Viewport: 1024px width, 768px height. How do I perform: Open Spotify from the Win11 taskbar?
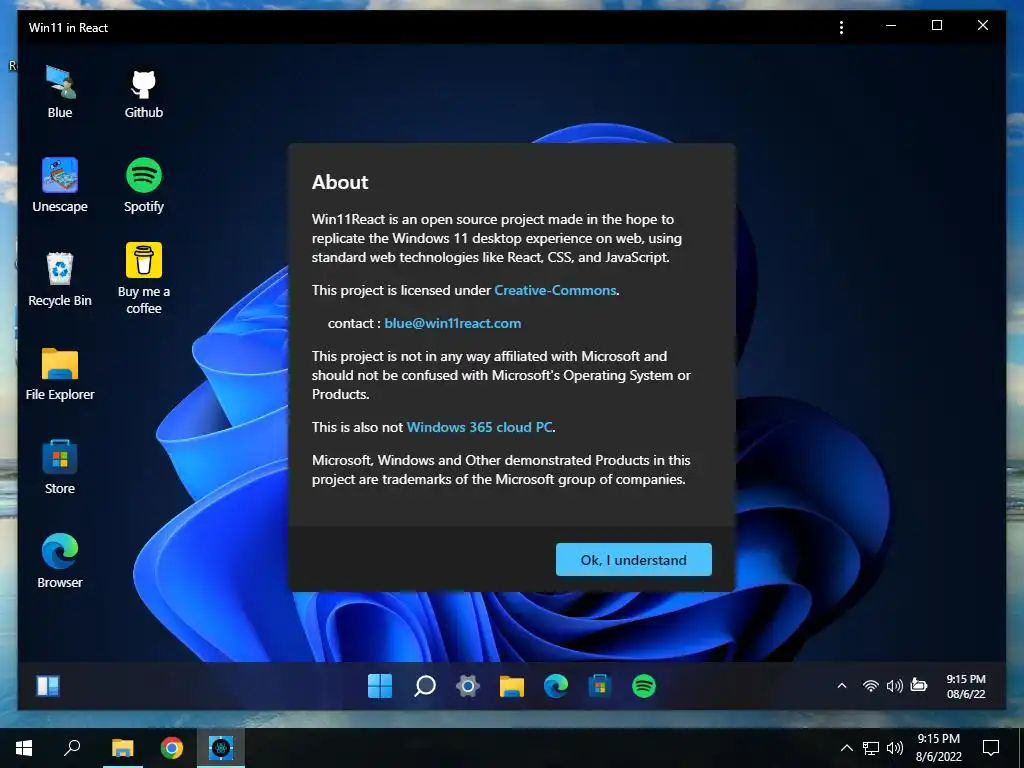tap(644, 686)
